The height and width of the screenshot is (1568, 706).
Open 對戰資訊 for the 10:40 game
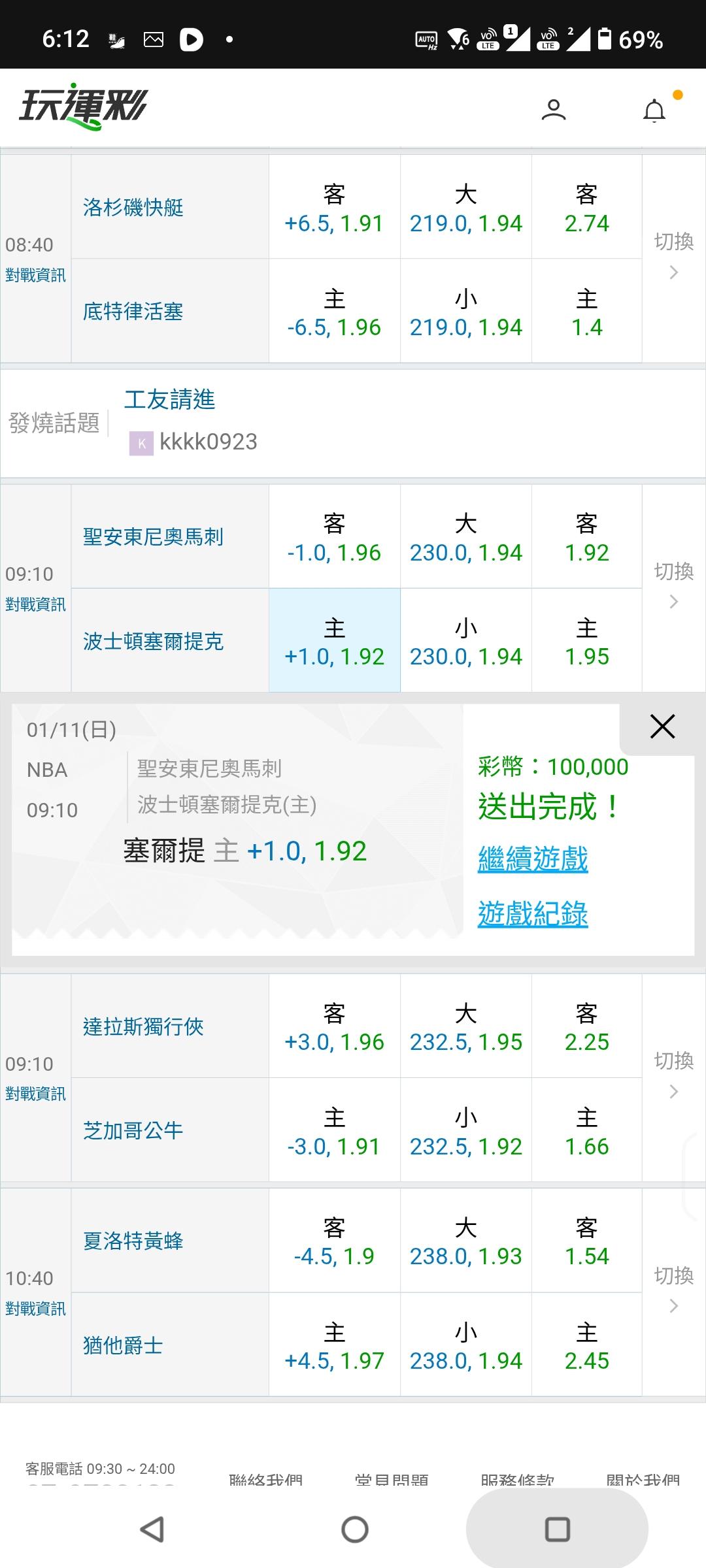(35, 1309)
